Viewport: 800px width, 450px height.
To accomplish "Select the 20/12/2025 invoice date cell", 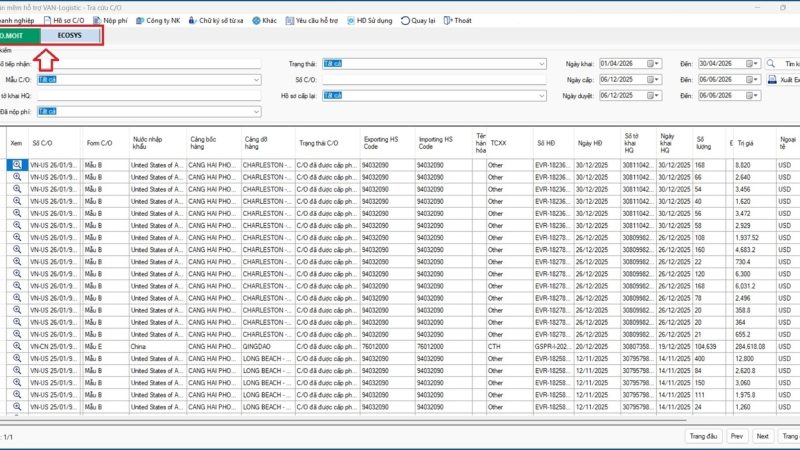I will tap(596, 346).
